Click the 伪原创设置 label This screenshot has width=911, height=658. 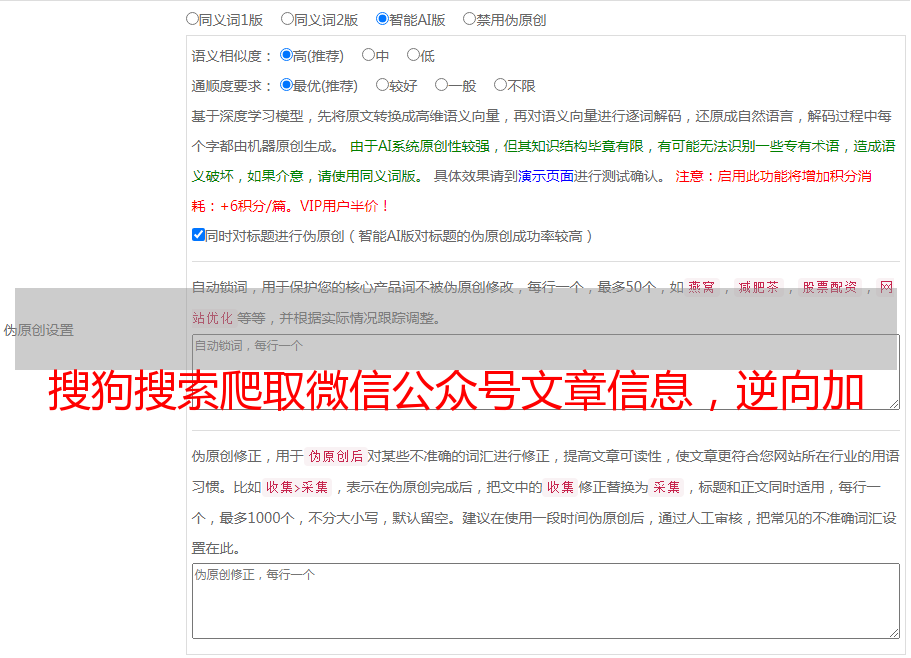tap(39, 330)
